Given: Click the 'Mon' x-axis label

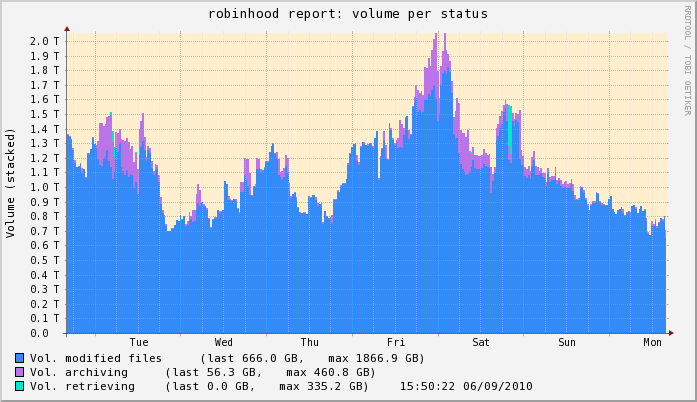Looking at the screenshot, I should 653,342.
